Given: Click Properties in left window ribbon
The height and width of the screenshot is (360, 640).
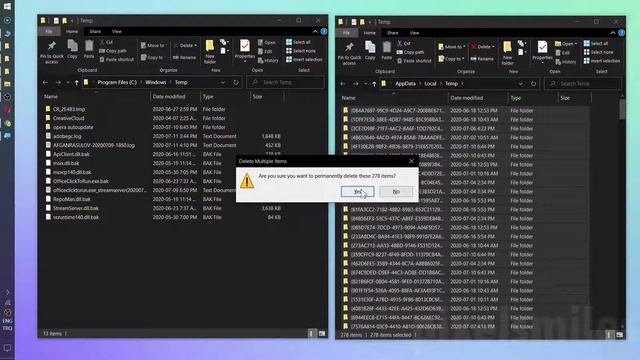Looking at the screenshot, I should [244, 50].
